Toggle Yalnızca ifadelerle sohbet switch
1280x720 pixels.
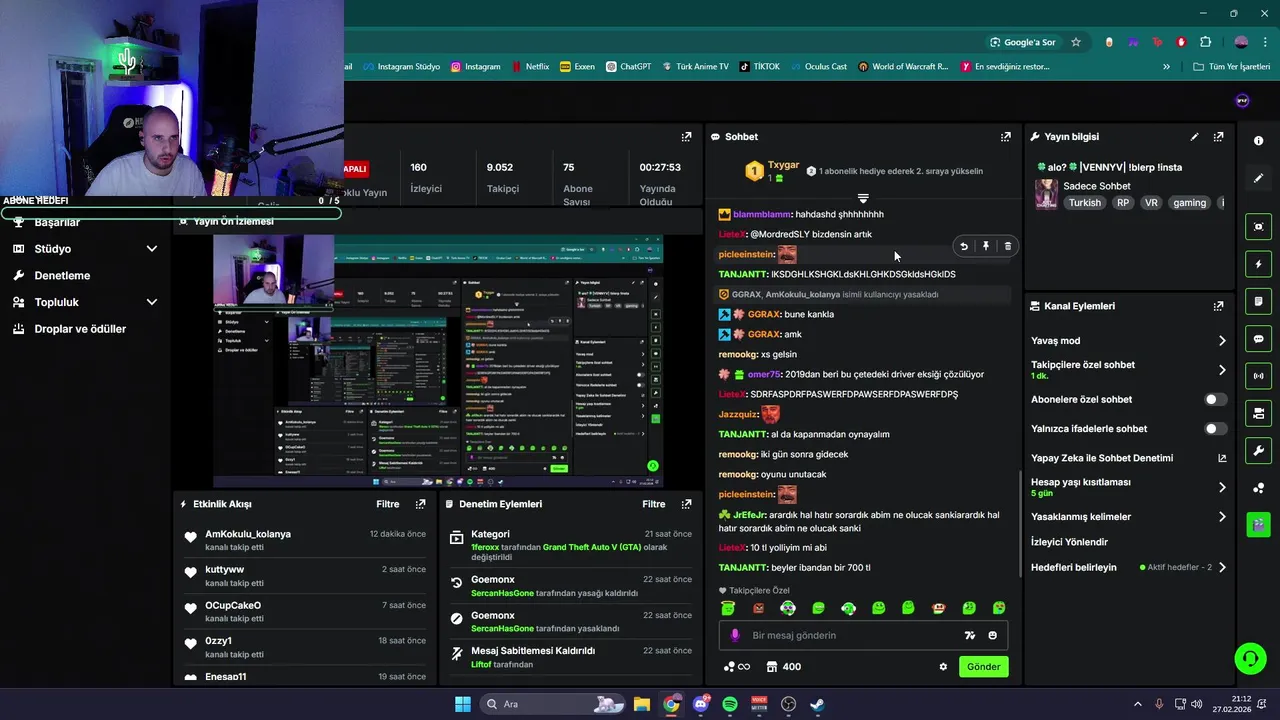point(1215,429)
